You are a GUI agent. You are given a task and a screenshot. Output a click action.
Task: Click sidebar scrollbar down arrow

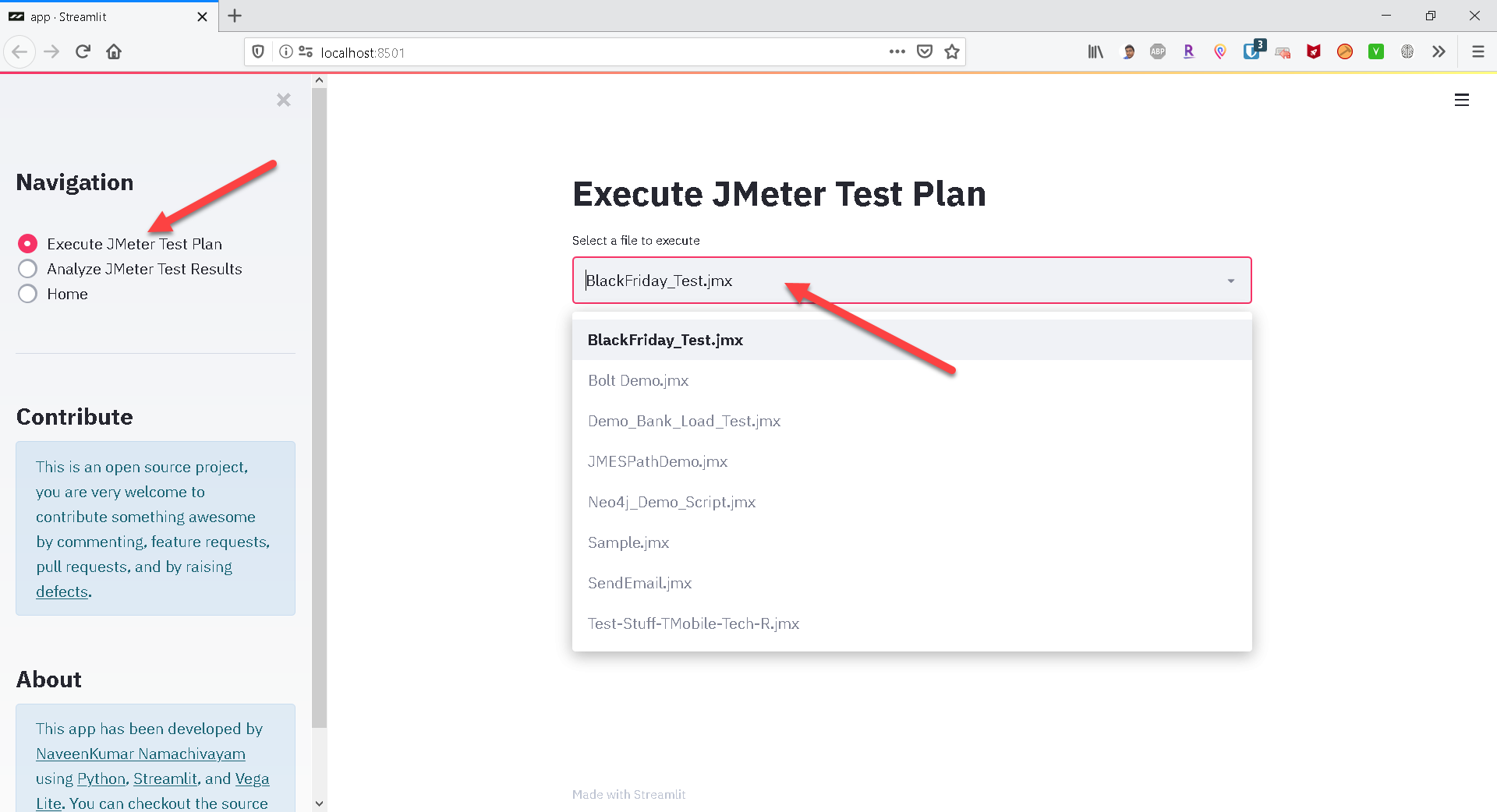click(x=319, y=803)
